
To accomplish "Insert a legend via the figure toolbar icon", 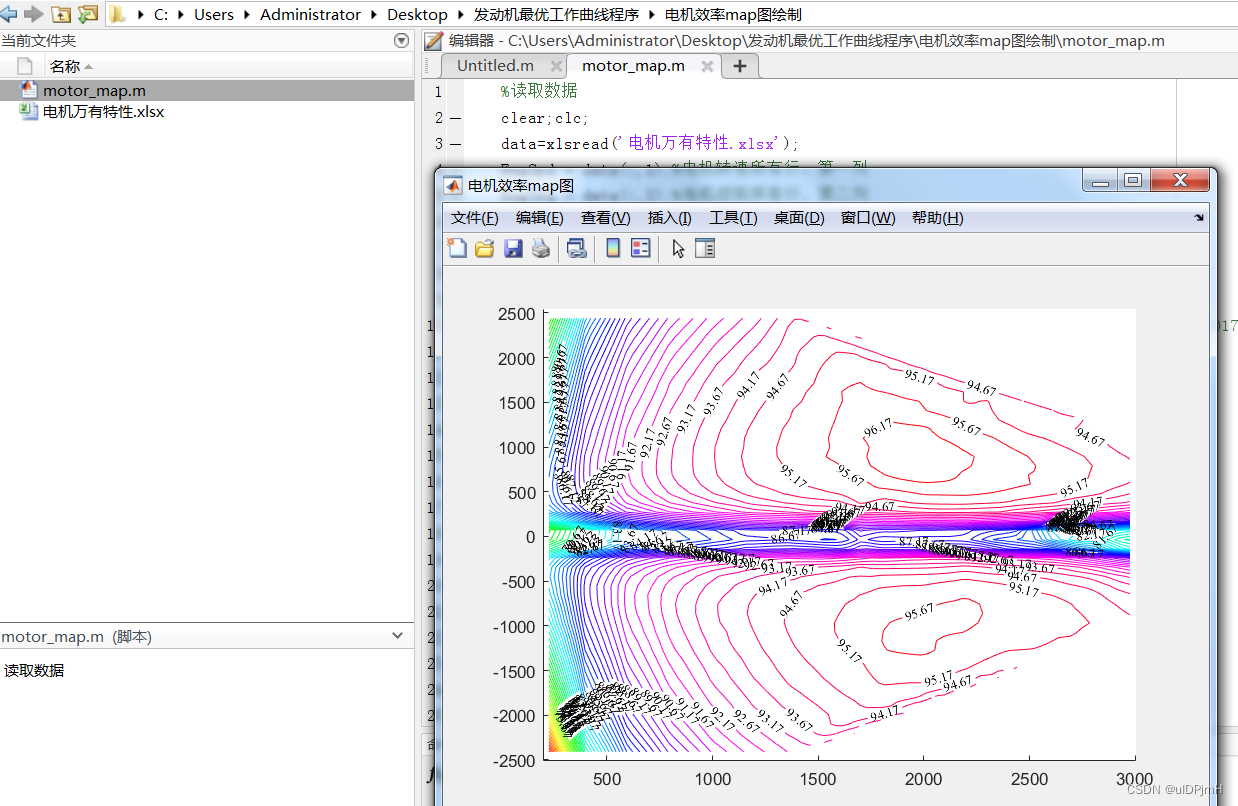I will (641, 248).
